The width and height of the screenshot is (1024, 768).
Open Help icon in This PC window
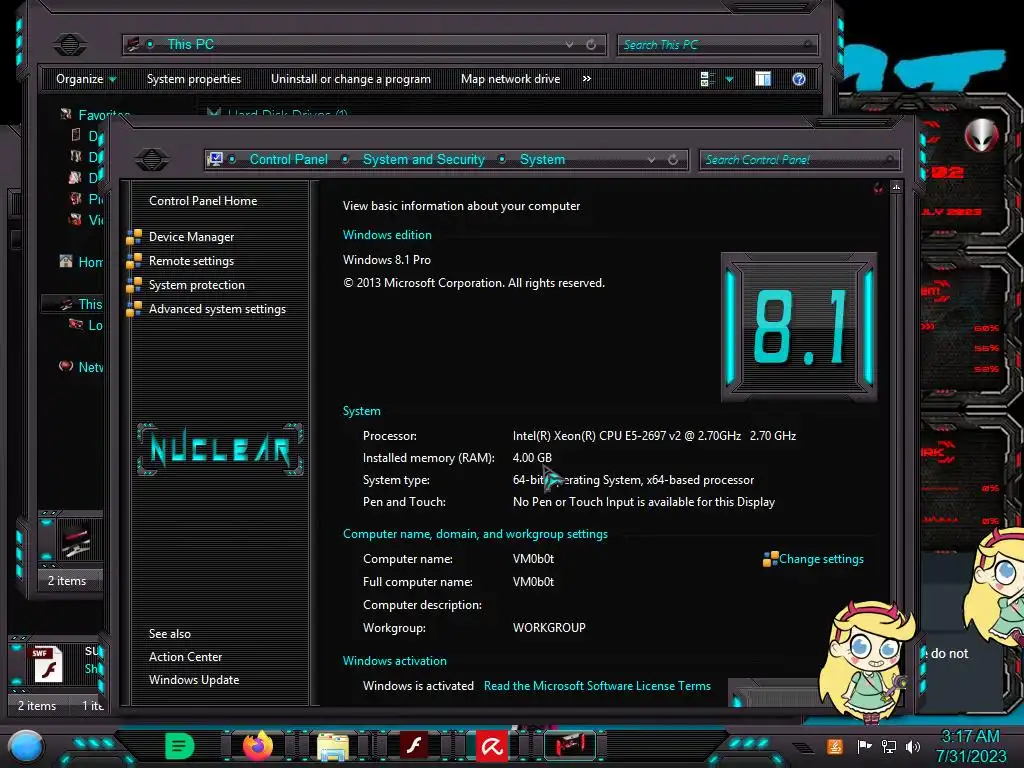pyautogui.click(x=799, y=79)
